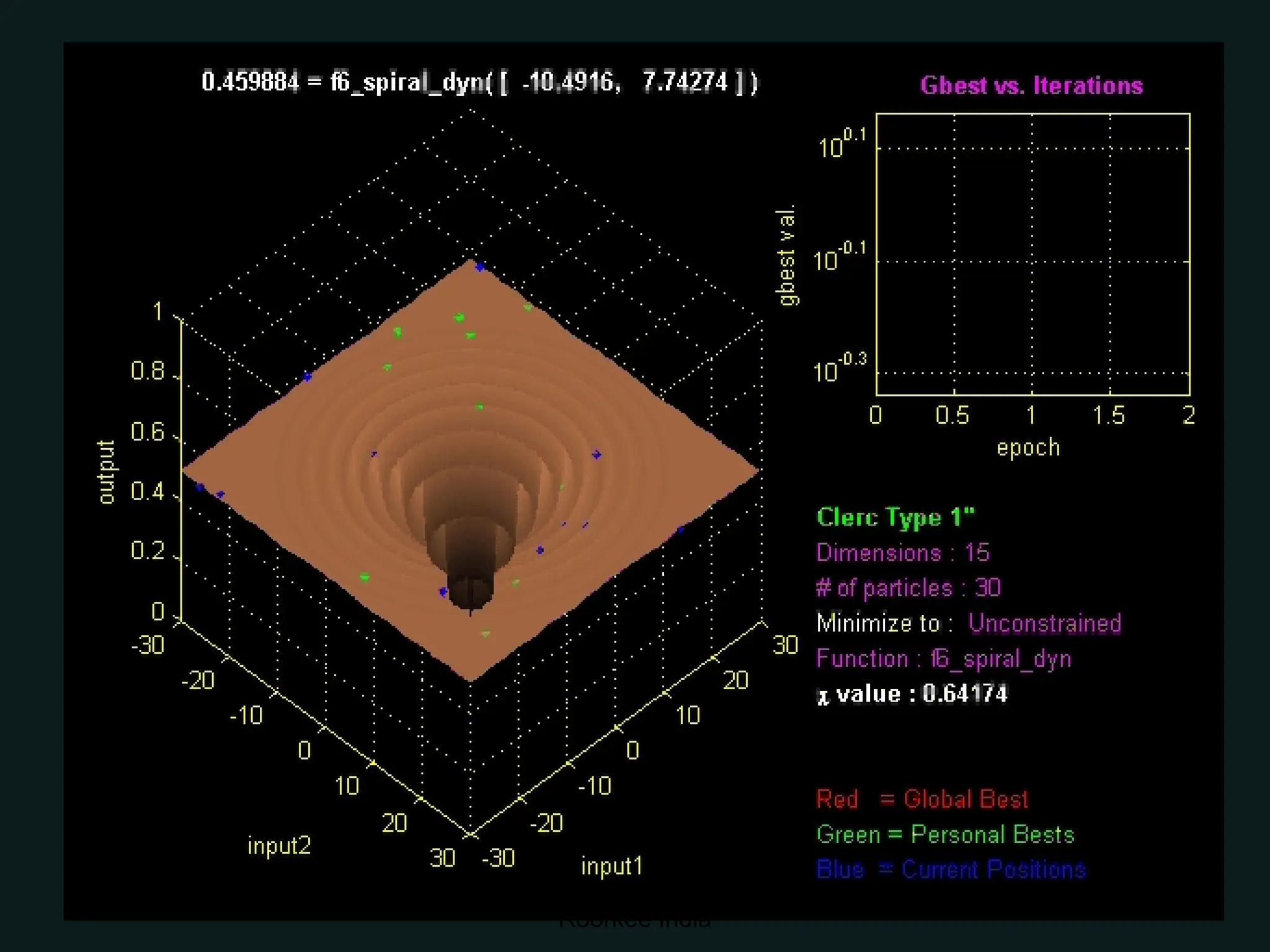The image size is (1270, 952).
Task: Click the 'input2' axis label
Action: coord(279,845)
